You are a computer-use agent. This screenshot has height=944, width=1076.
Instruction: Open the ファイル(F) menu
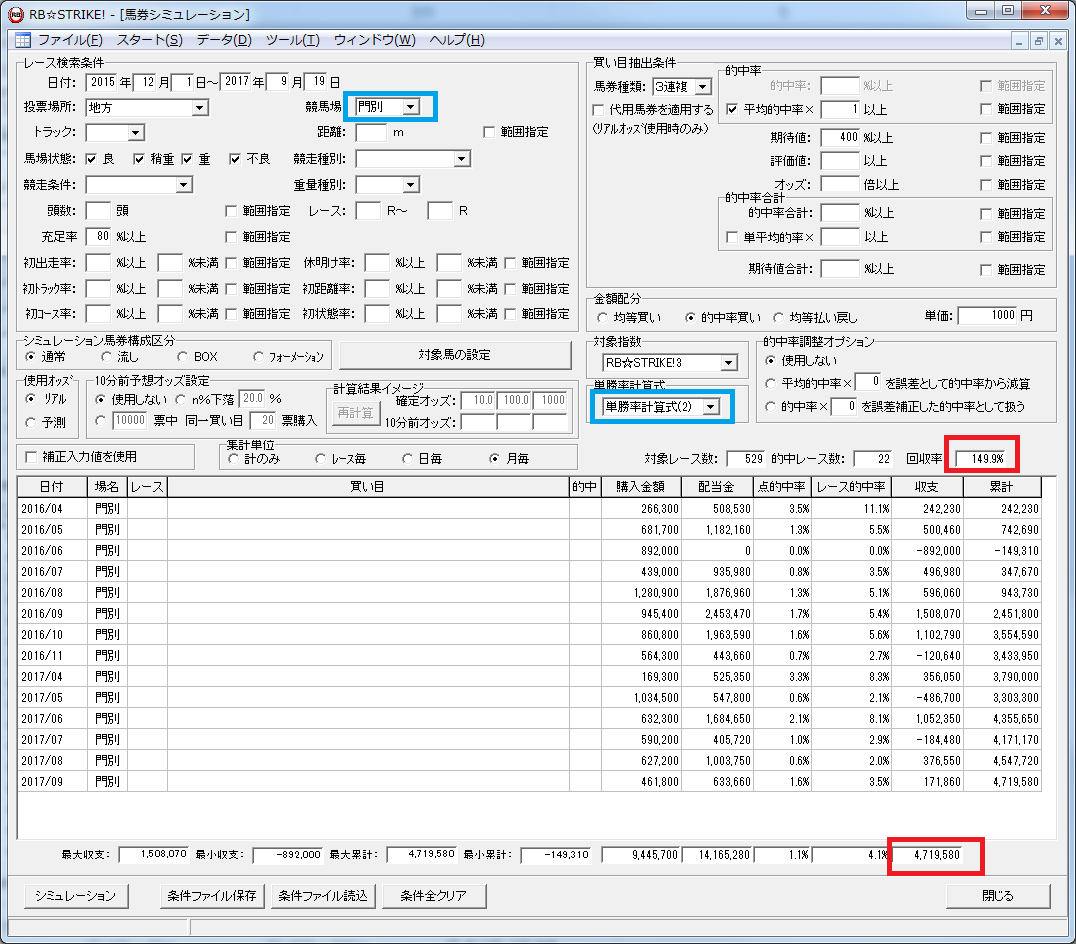pyautogui.click(x=70, y=40)
